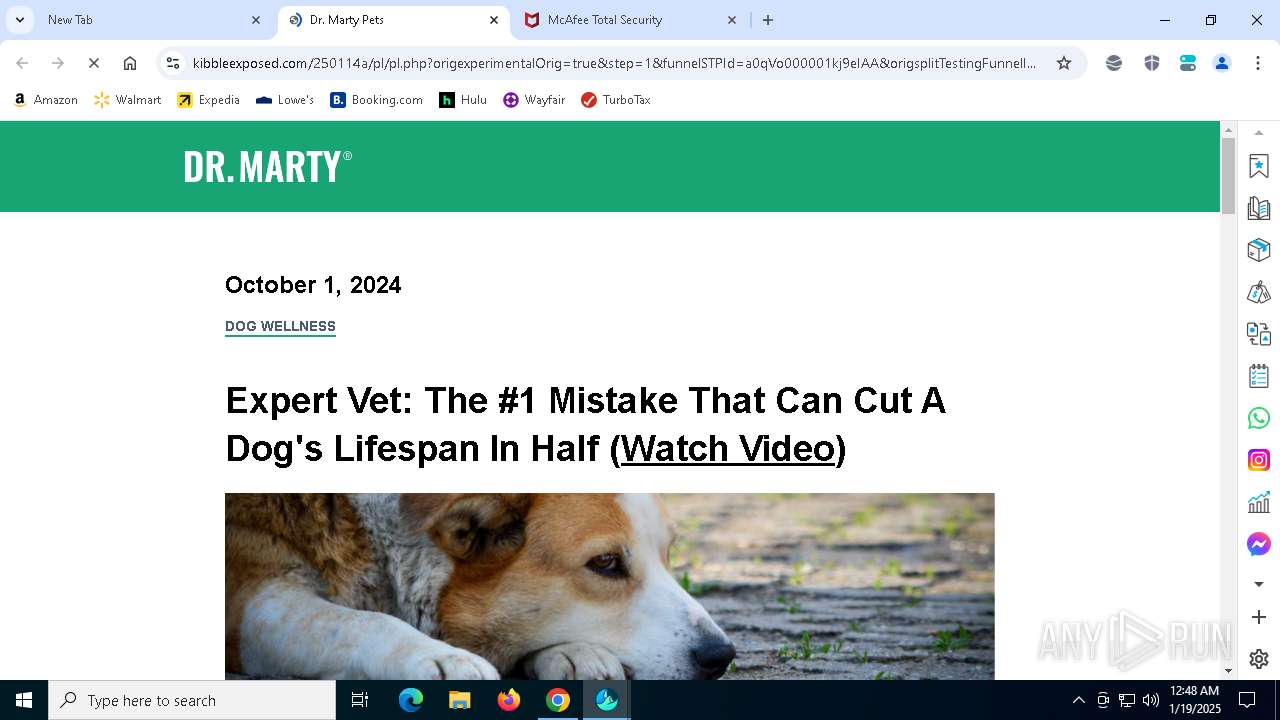Close the McAfee Total Security tab

click(732, 20)
